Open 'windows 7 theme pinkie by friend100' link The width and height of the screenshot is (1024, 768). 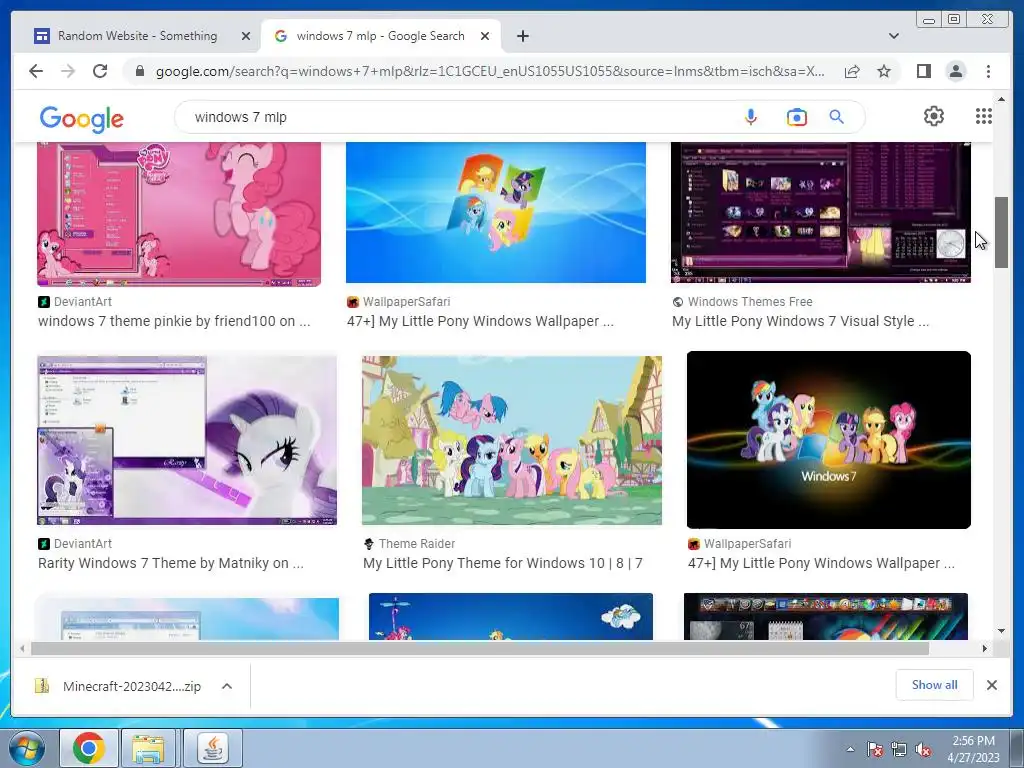174,321
